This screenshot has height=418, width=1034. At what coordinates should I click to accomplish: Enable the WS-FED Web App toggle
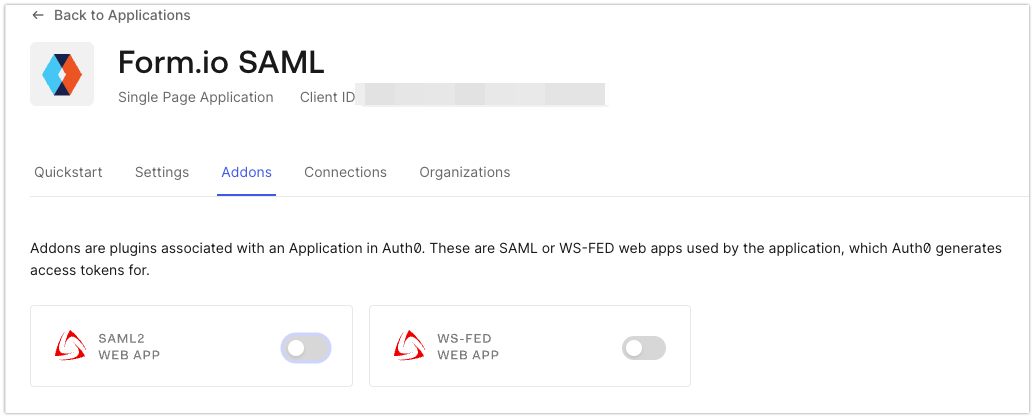point(644,348)
